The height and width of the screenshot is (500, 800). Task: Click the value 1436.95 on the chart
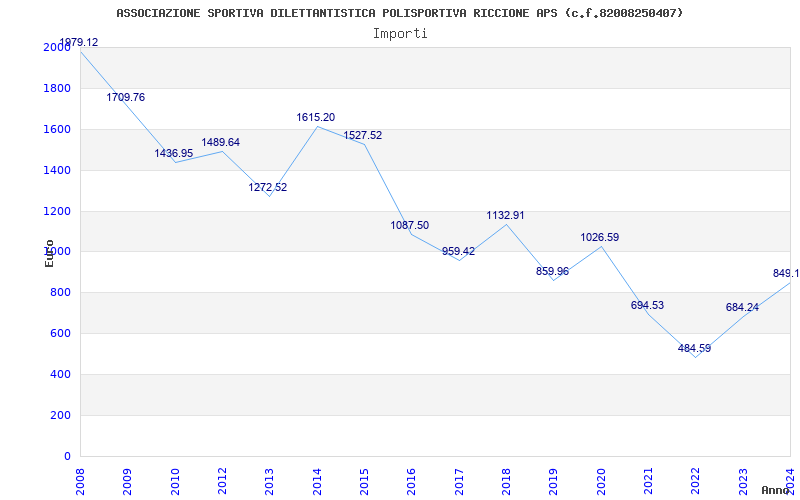pyautogui.click(x=173, y=153)
